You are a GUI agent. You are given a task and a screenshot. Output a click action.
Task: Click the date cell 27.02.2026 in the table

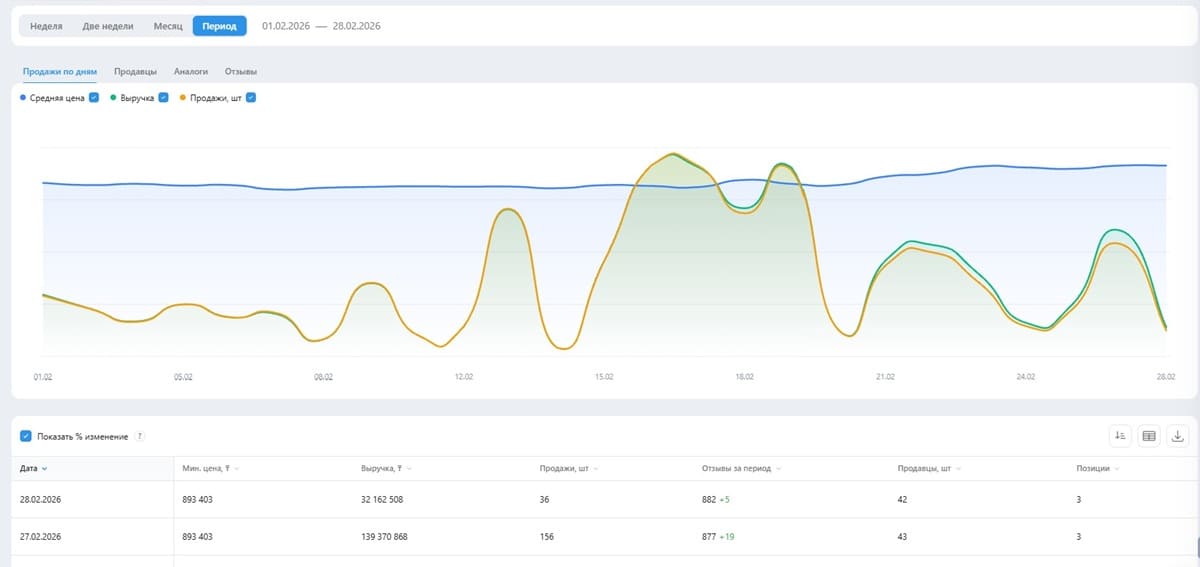[41, 536]
